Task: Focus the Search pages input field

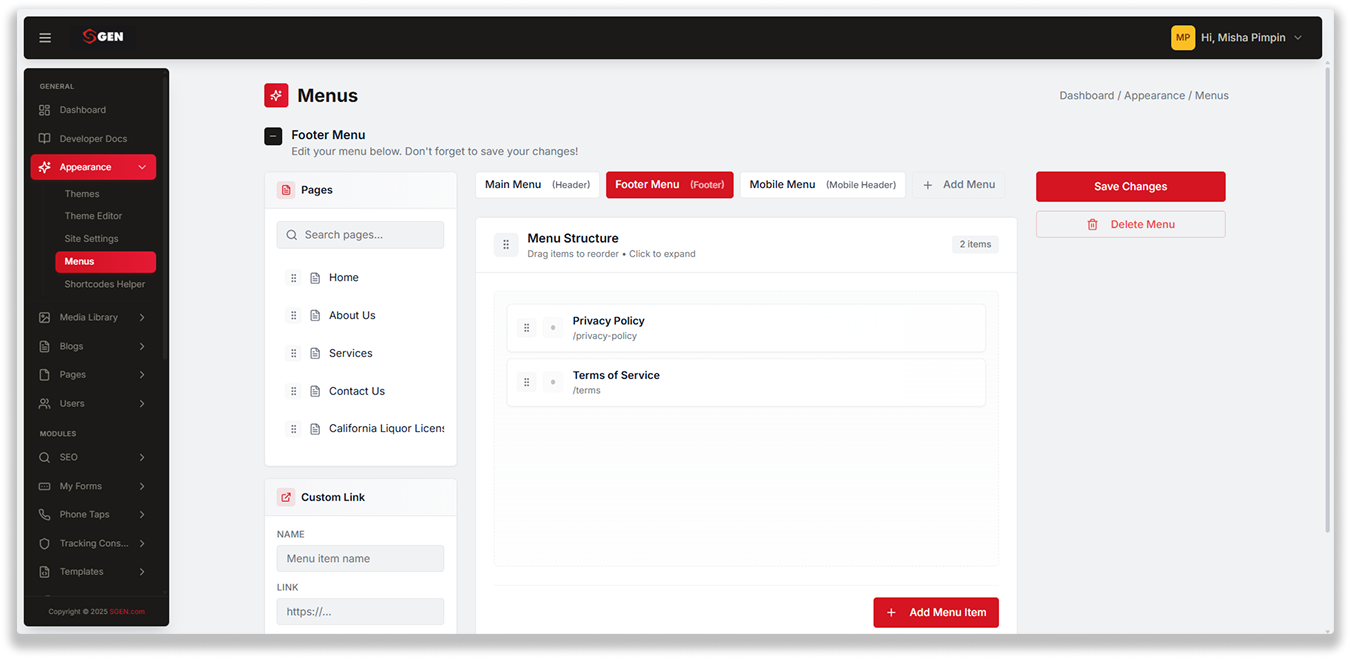Action: click(360, 235)
